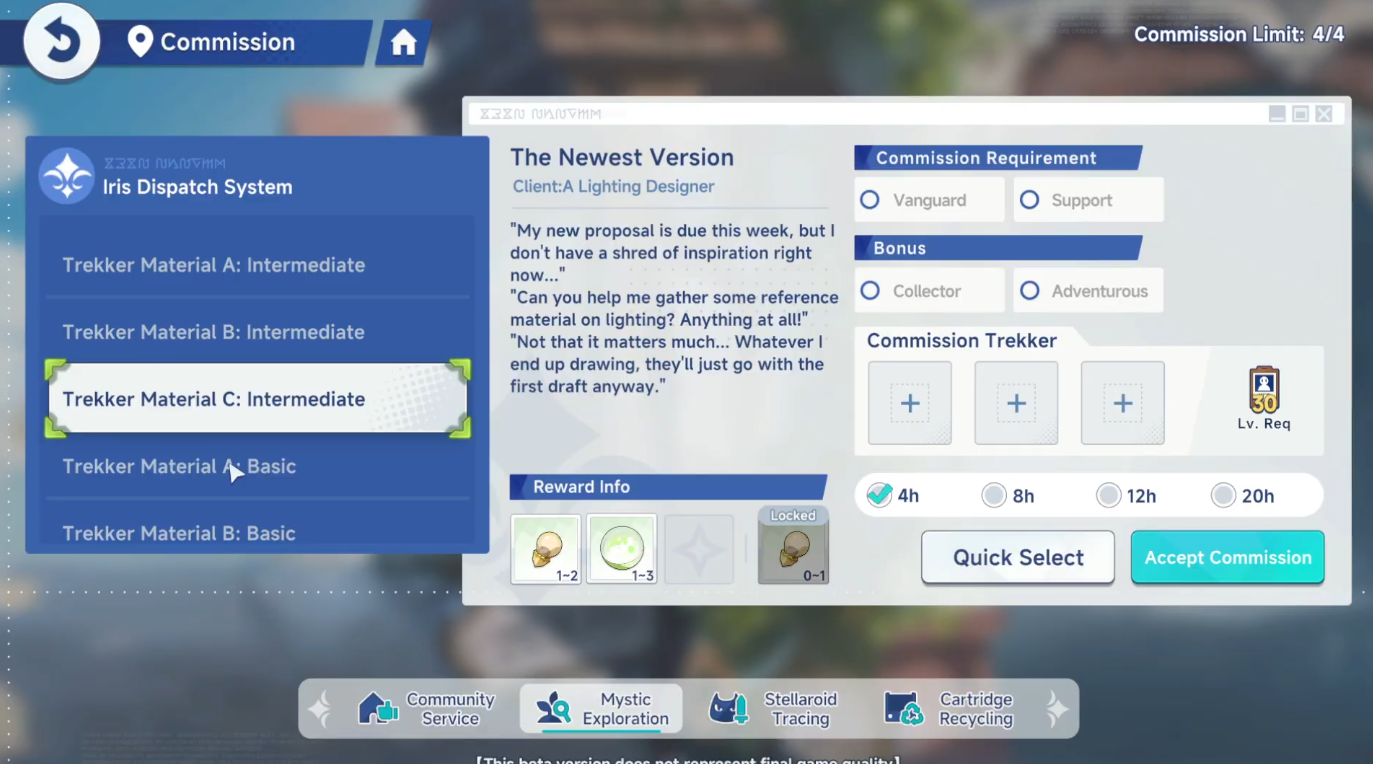This screenshot has width=1373, height=764.
Task: Click the Commission Trekker label
Action: tap(962, 341)
